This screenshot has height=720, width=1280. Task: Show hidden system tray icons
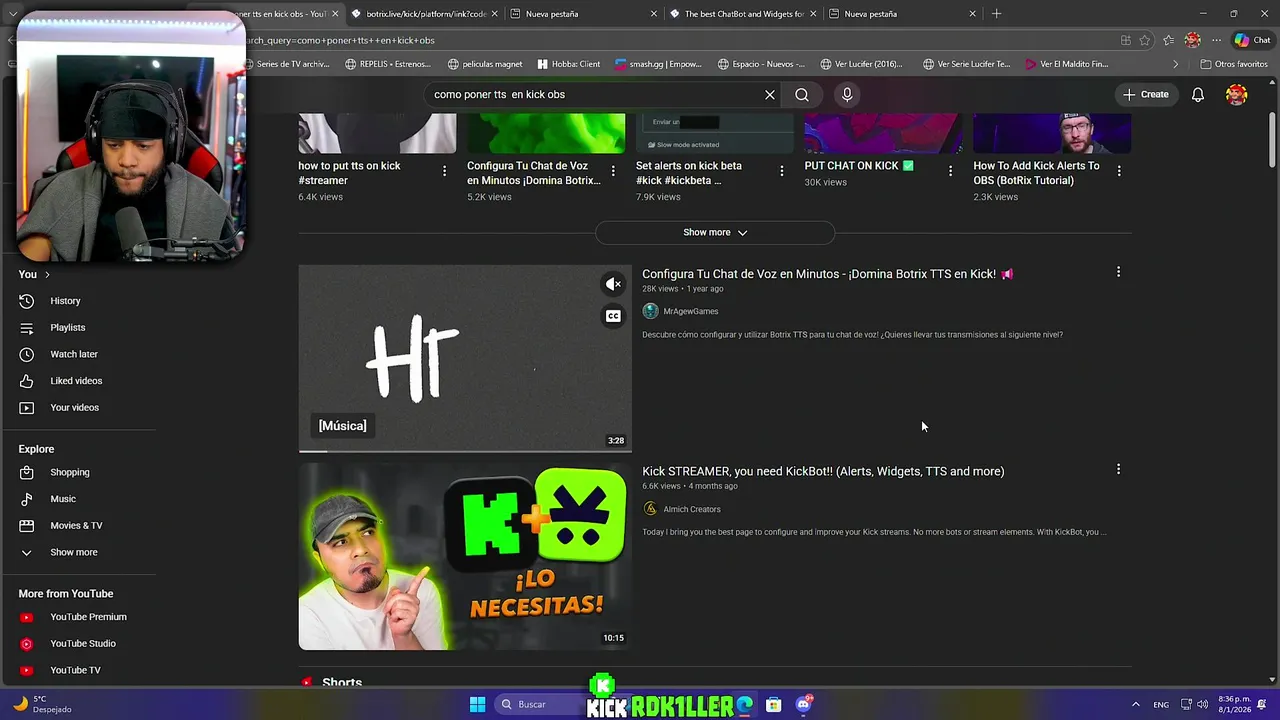pyautogui.click(x=1136, y=704)
